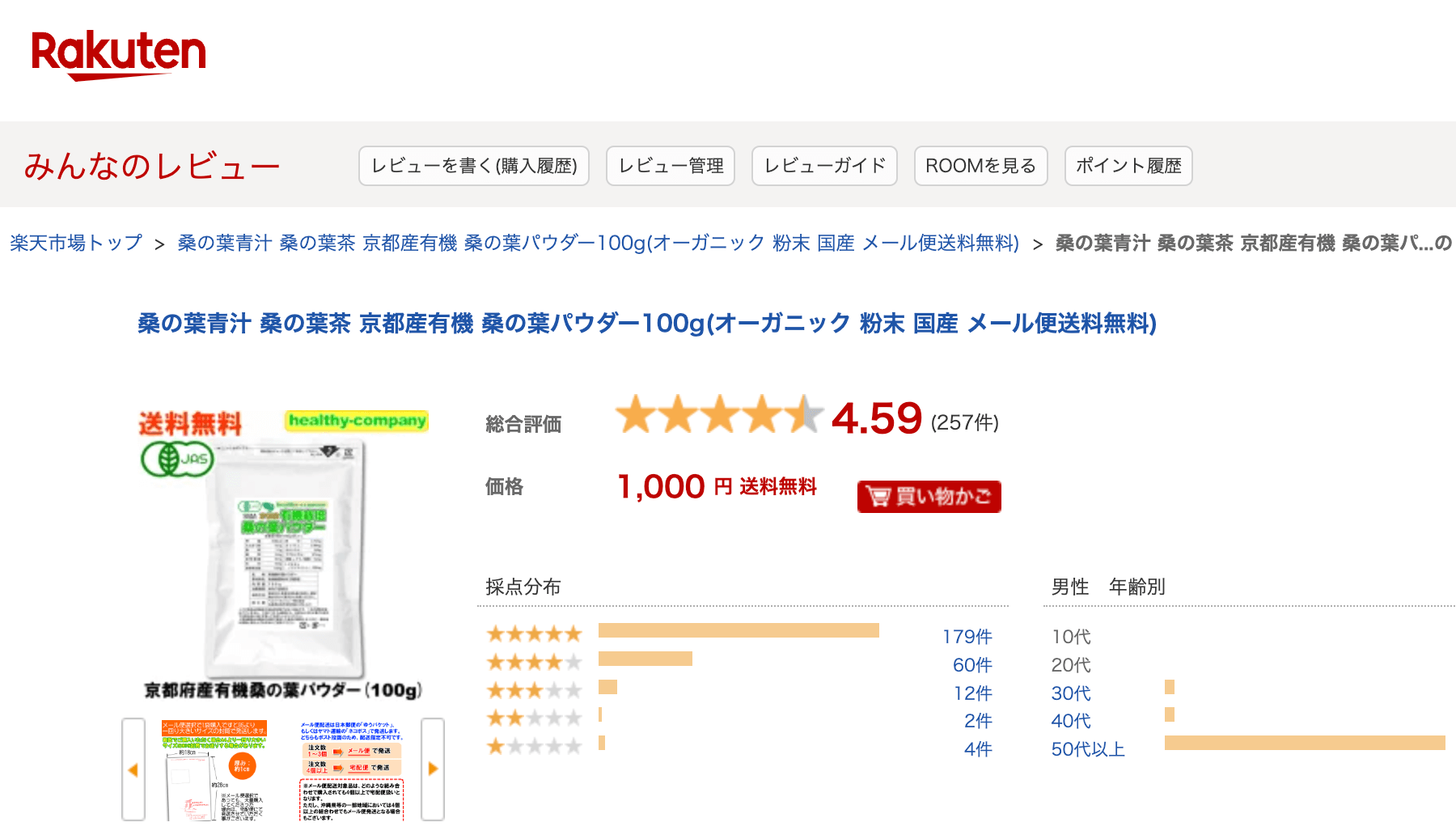Open the product breadcrumb link 桑の葉青汁 桑の葉茶
1456x835 pixels.
coord(598,243)
